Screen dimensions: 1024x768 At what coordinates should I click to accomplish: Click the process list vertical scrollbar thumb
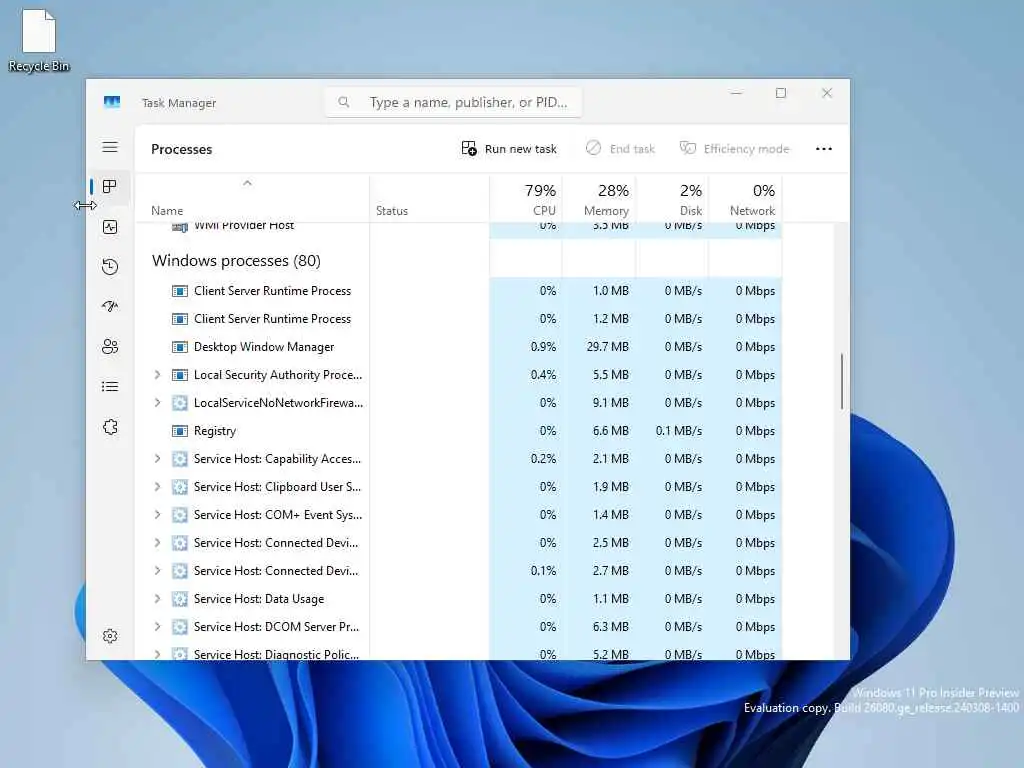842,381
